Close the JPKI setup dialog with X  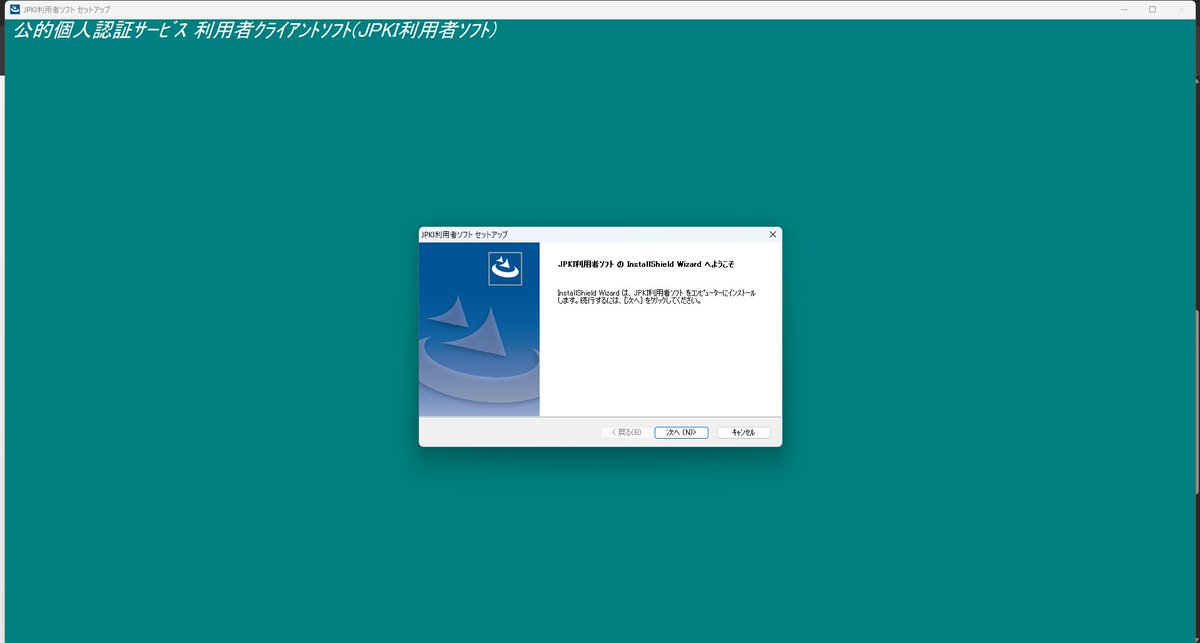point(772,234)
